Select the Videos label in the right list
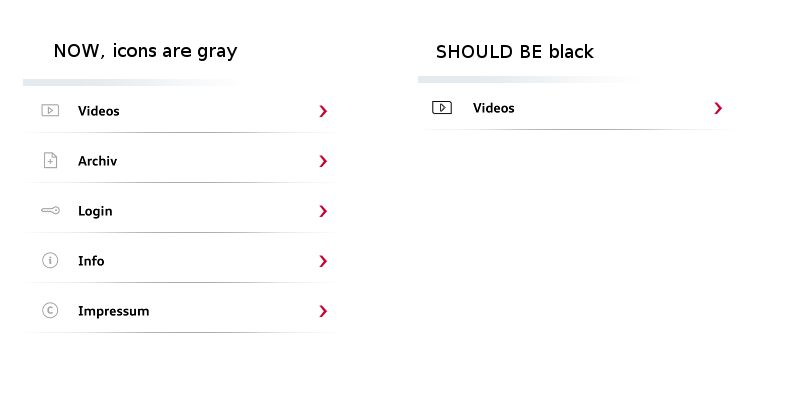The image size is (800, 400). pyautogui.click(x=493, y=108)
